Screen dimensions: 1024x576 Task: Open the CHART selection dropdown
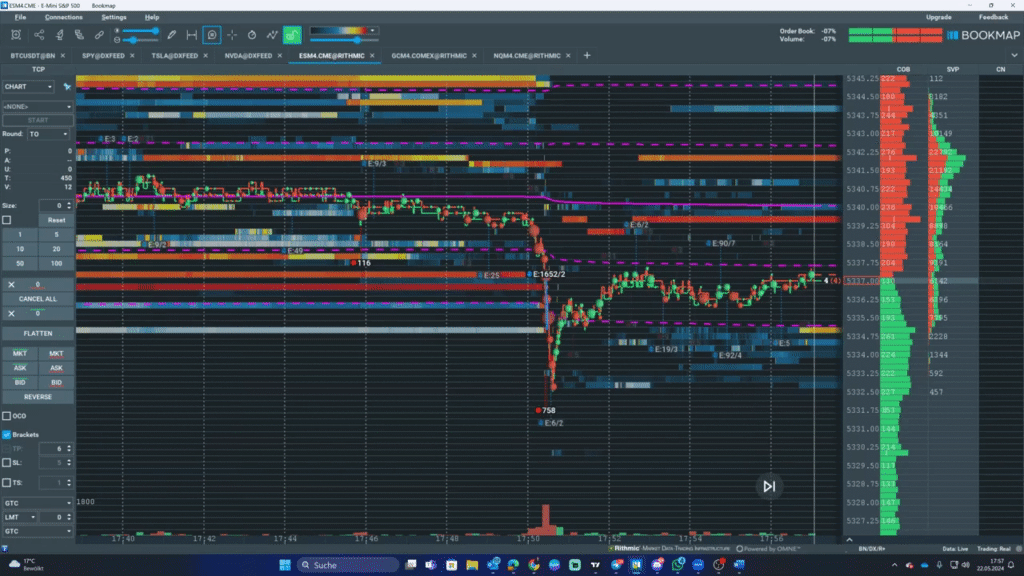point(30,86)
